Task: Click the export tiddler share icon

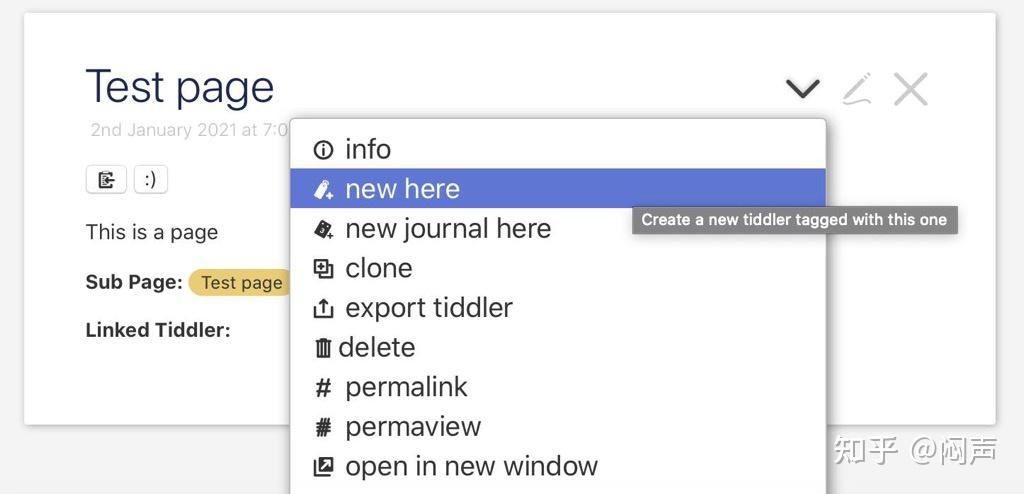Action: (323, 308)
